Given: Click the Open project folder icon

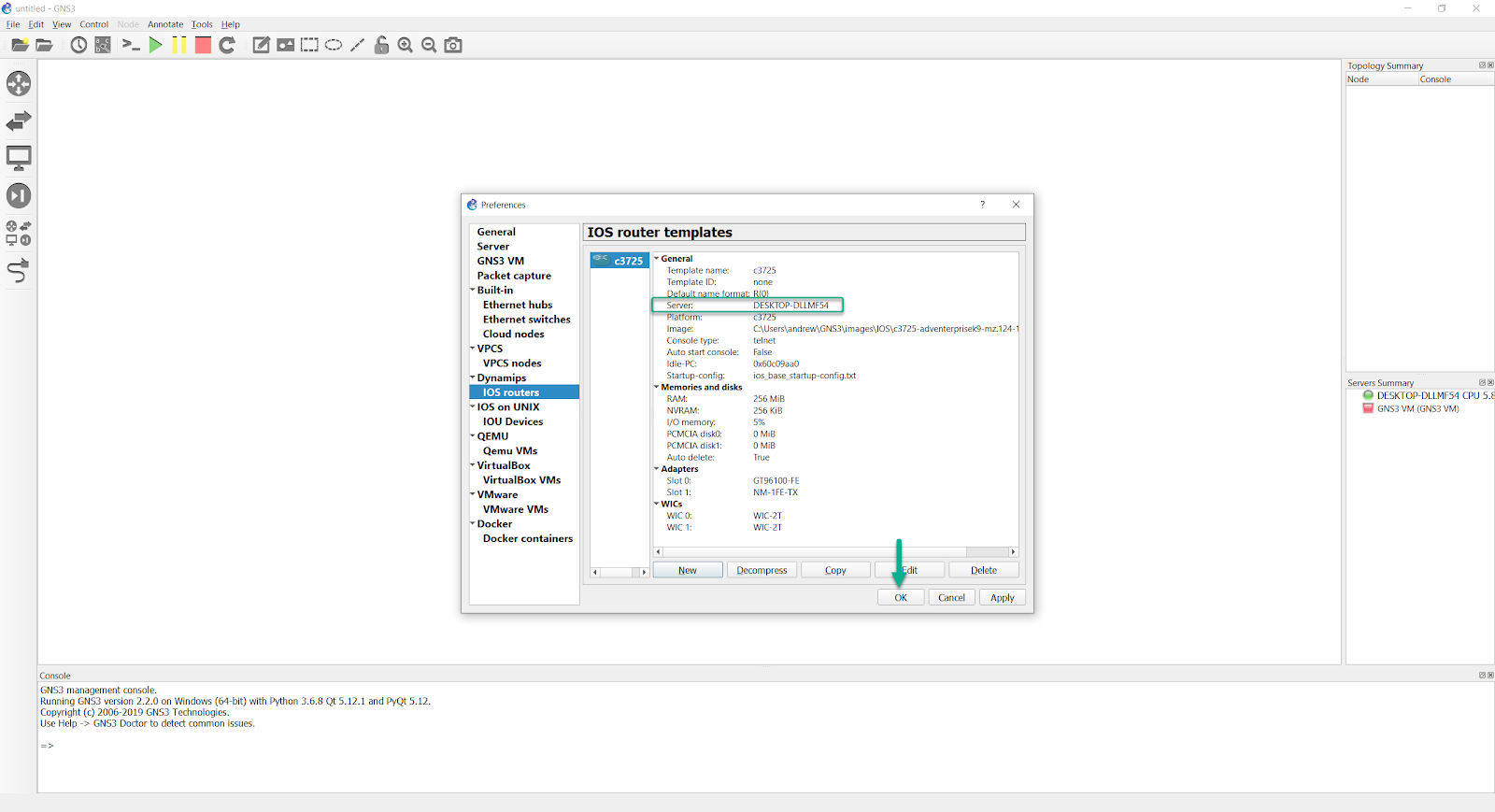Looking at the screenshot, I should (x=44, y=45).
